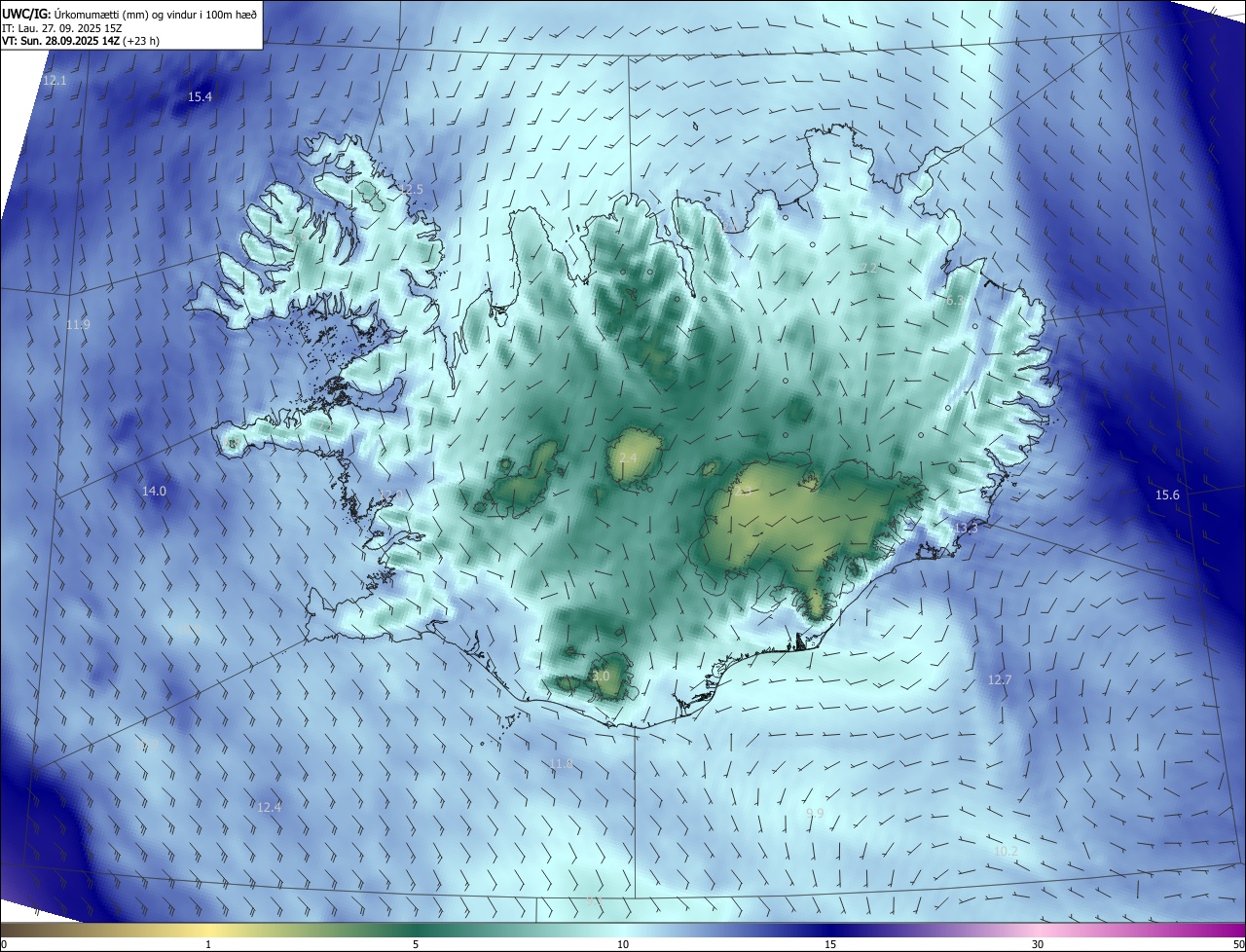
Task: Click the colorbar tick label "15"
Action: click(x=830, y=944)
